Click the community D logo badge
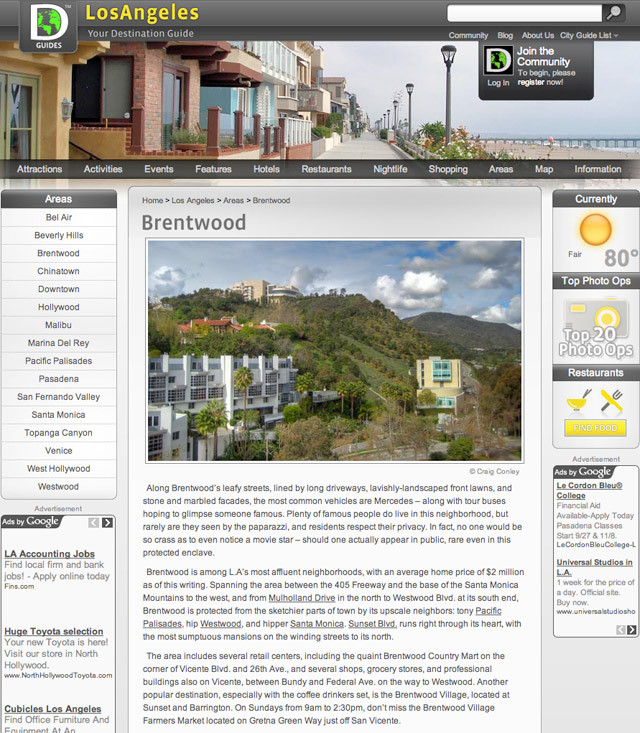The width and height of the screenshot is (640, 733). click(x=498, y=60)
